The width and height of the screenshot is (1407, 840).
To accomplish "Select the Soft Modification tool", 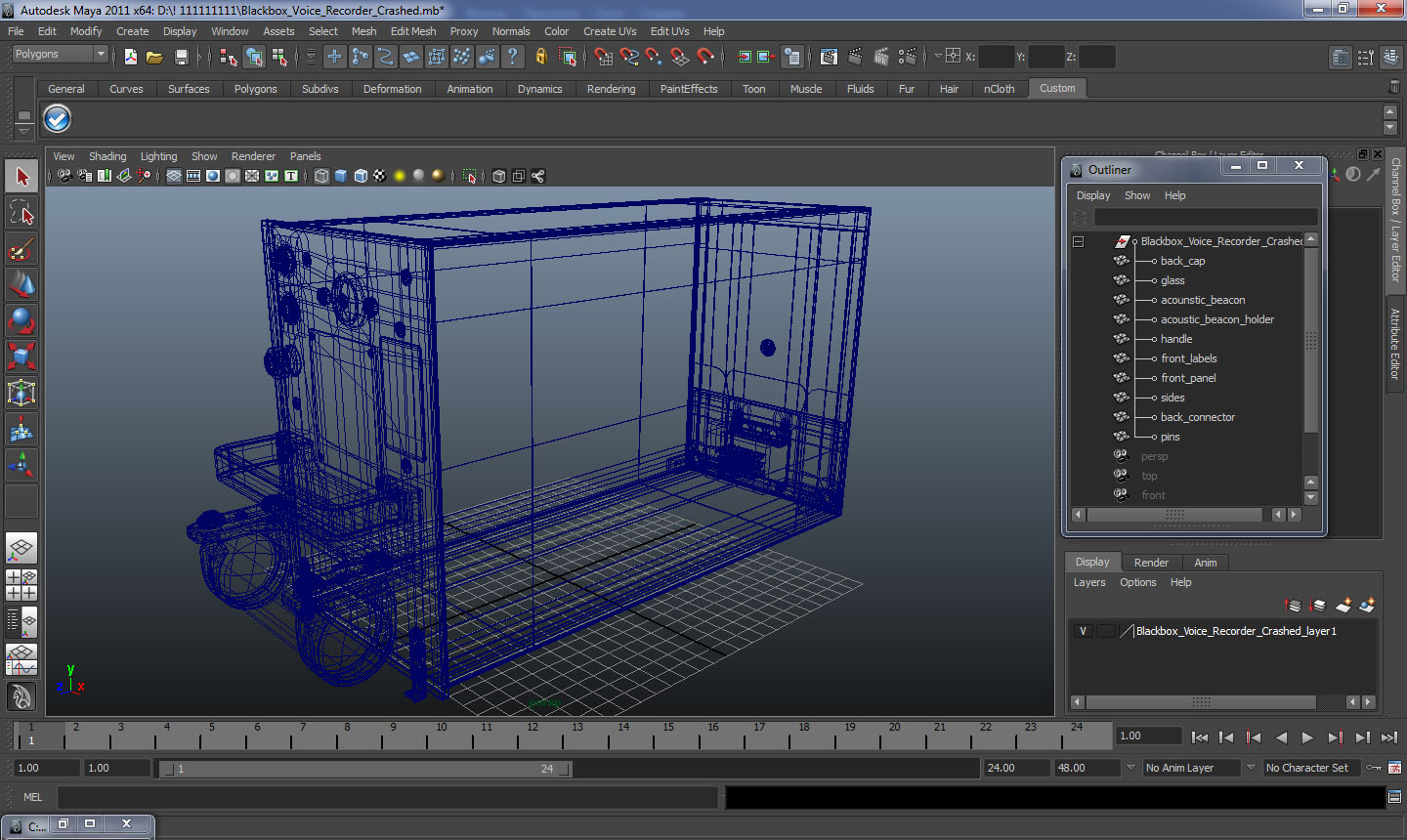I will (x=21, y=429).
